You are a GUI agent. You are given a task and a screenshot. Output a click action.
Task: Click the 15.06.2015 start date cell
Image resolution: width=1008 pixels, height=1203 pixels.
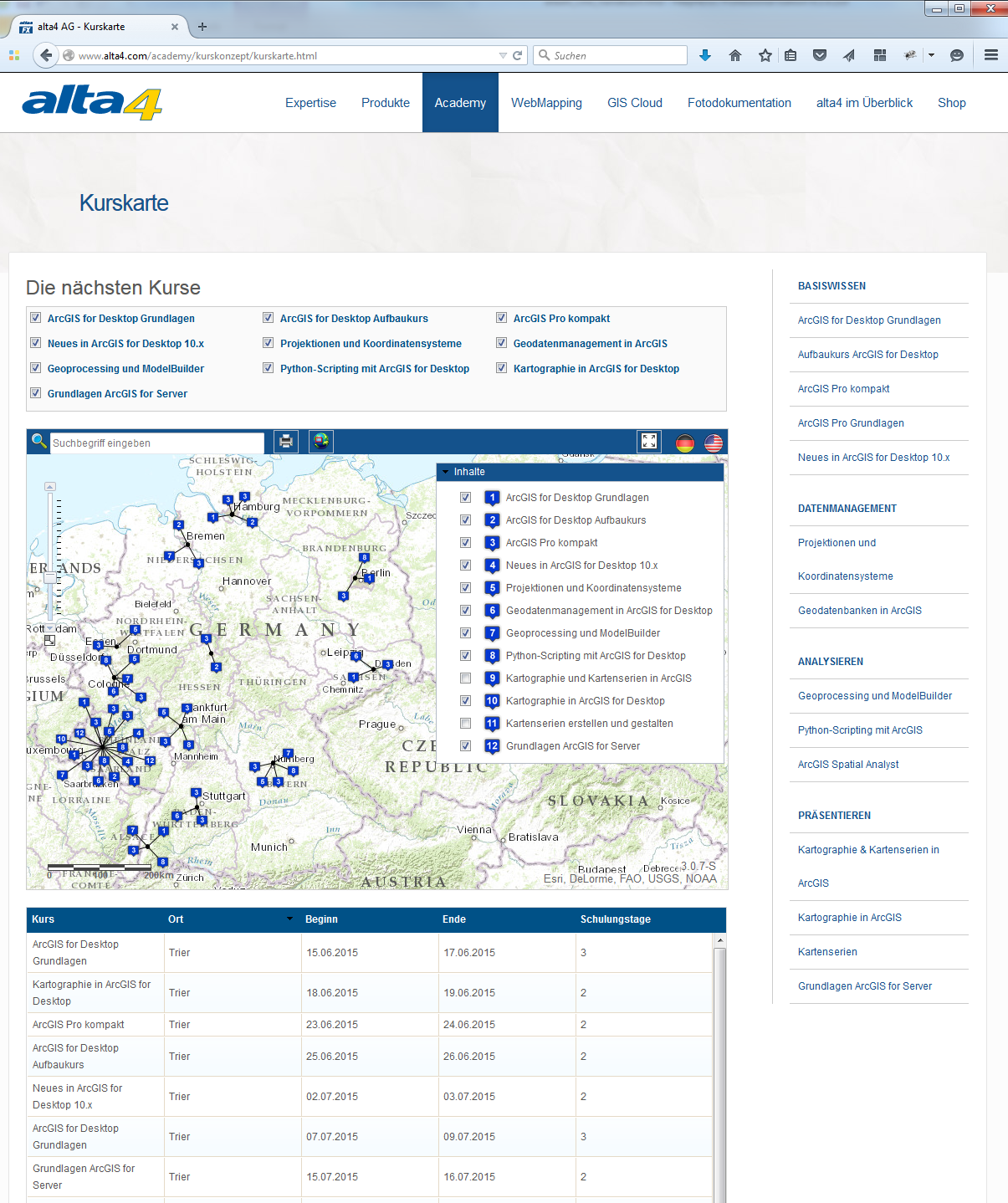(332, 953)
